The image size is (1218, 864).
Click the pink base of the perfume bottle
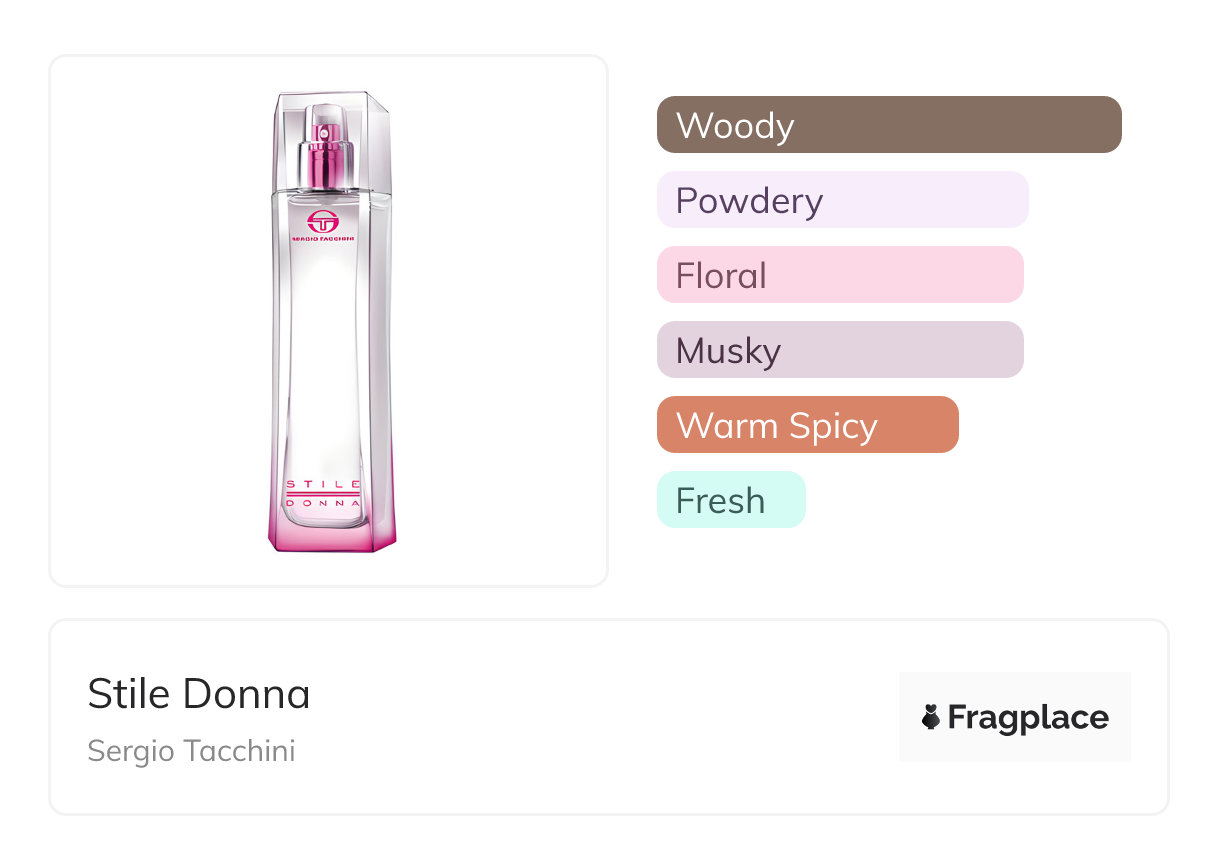click(x=331, y=533)
